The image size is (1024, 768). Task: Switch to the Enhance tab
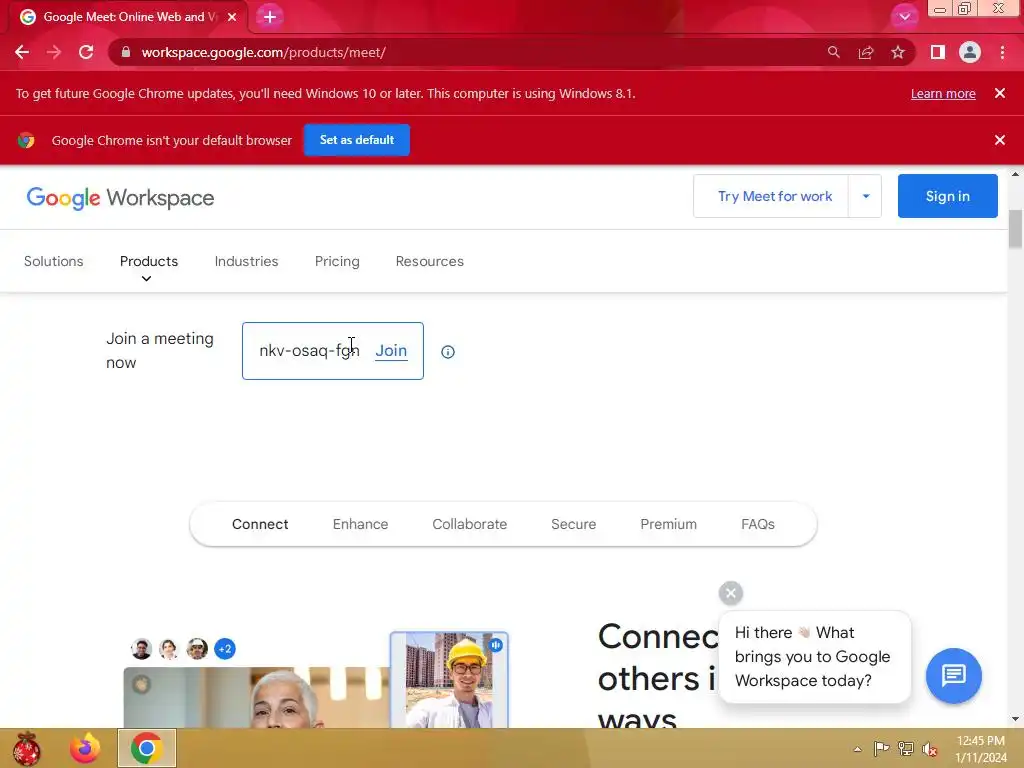coord(360,524)
